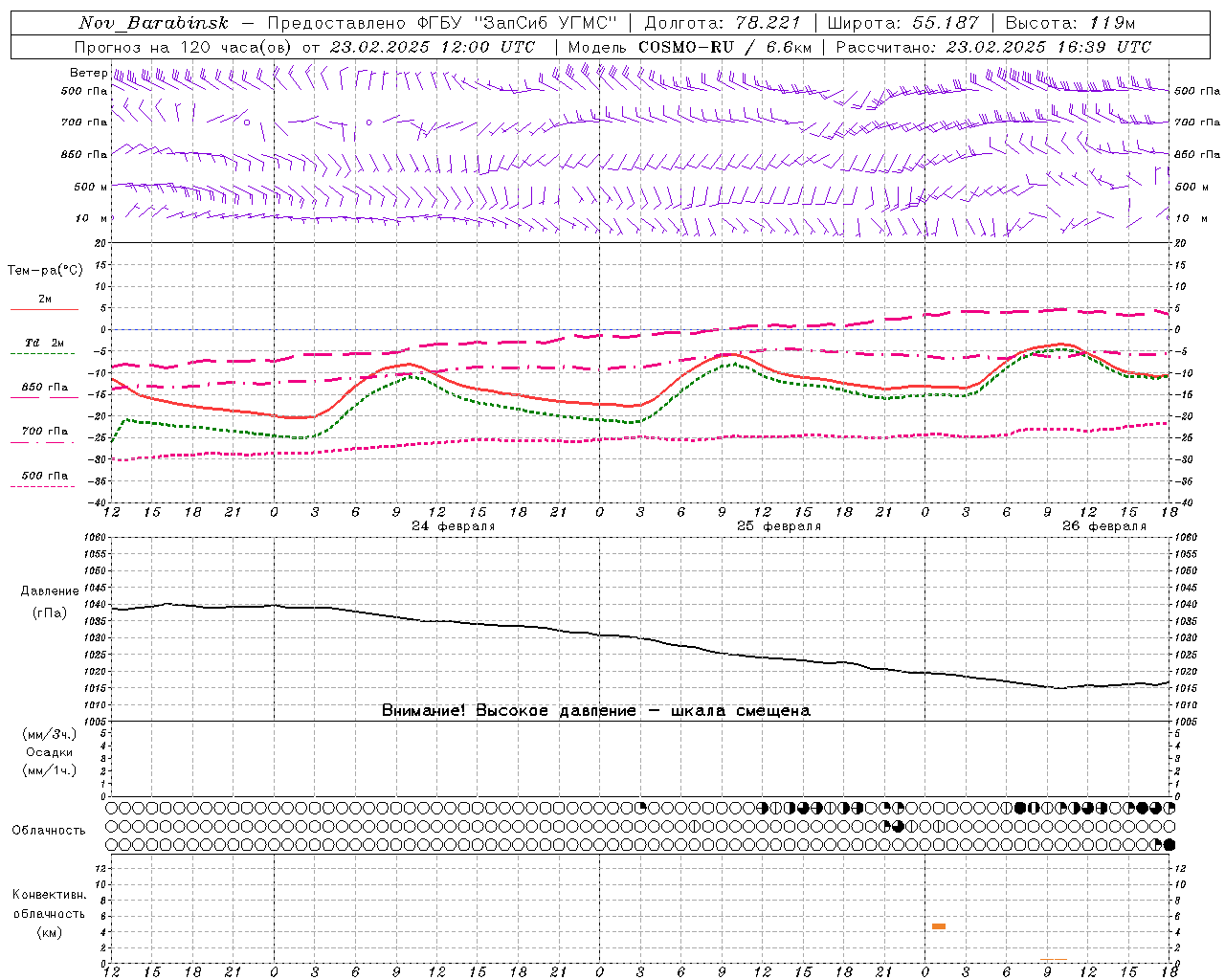Click the '26 февраля' date label

point(1103,526)
